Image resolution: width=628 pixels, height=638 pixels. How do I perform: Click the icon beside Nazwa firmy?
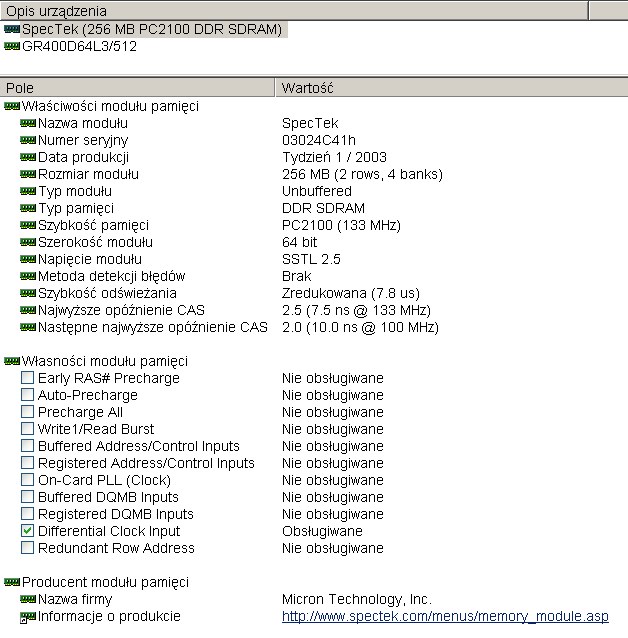coord(28,599)
